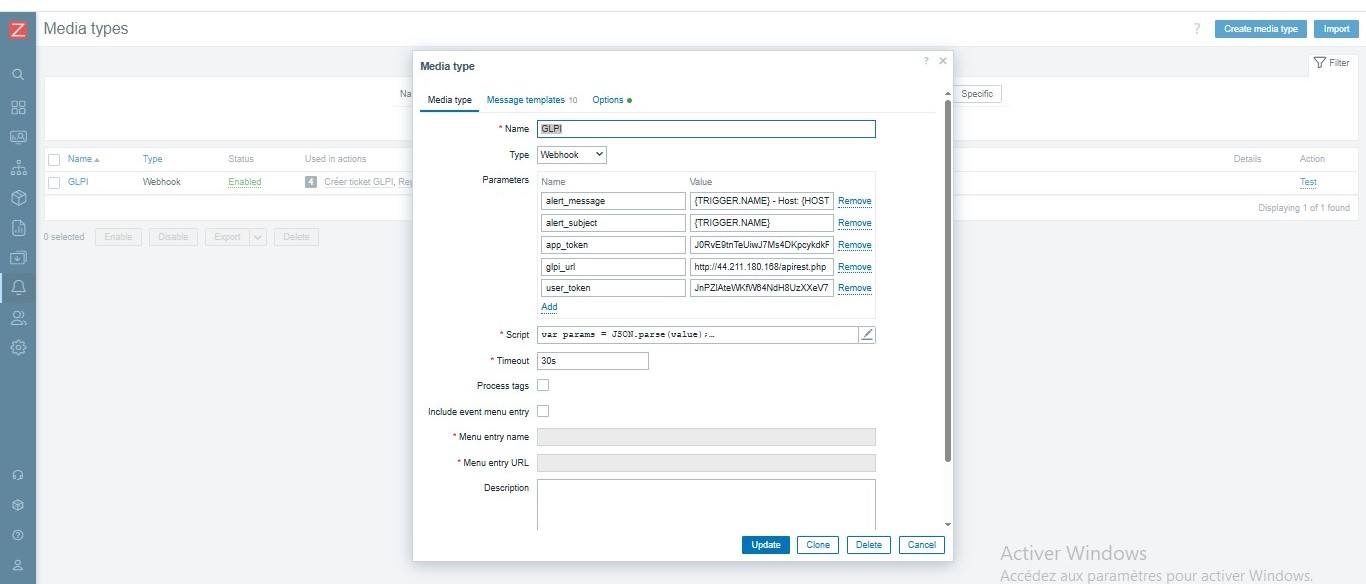This screenshot has width=1366, height=584.
Task: Remove the app_token parameter
Action: [855, 245]
